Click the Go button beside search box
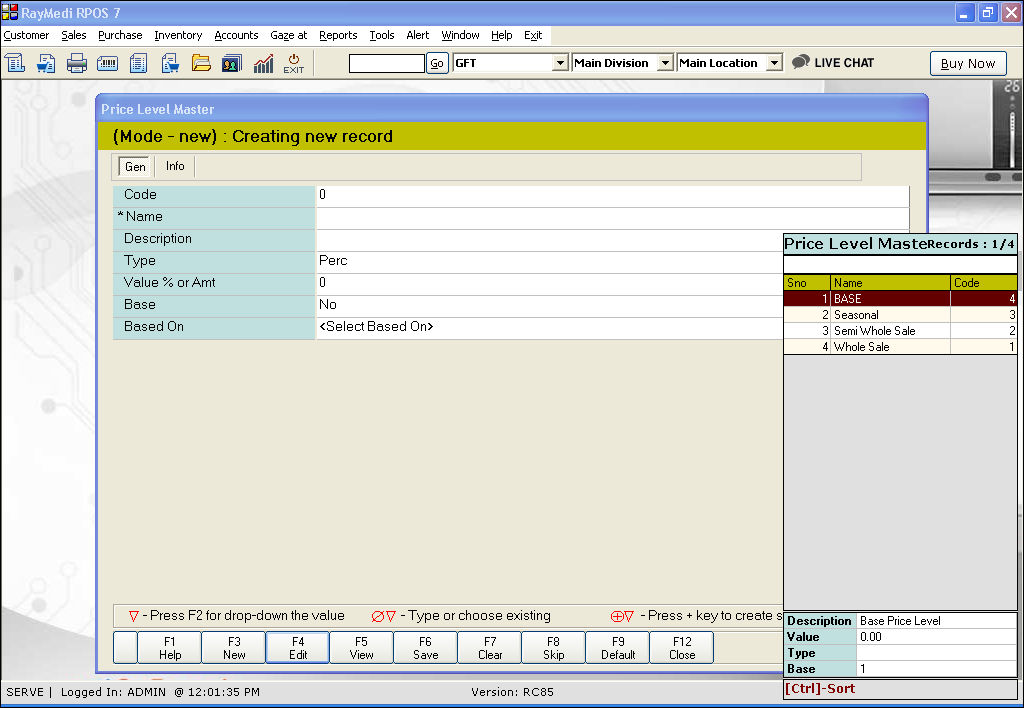 (x=437, y=63)
